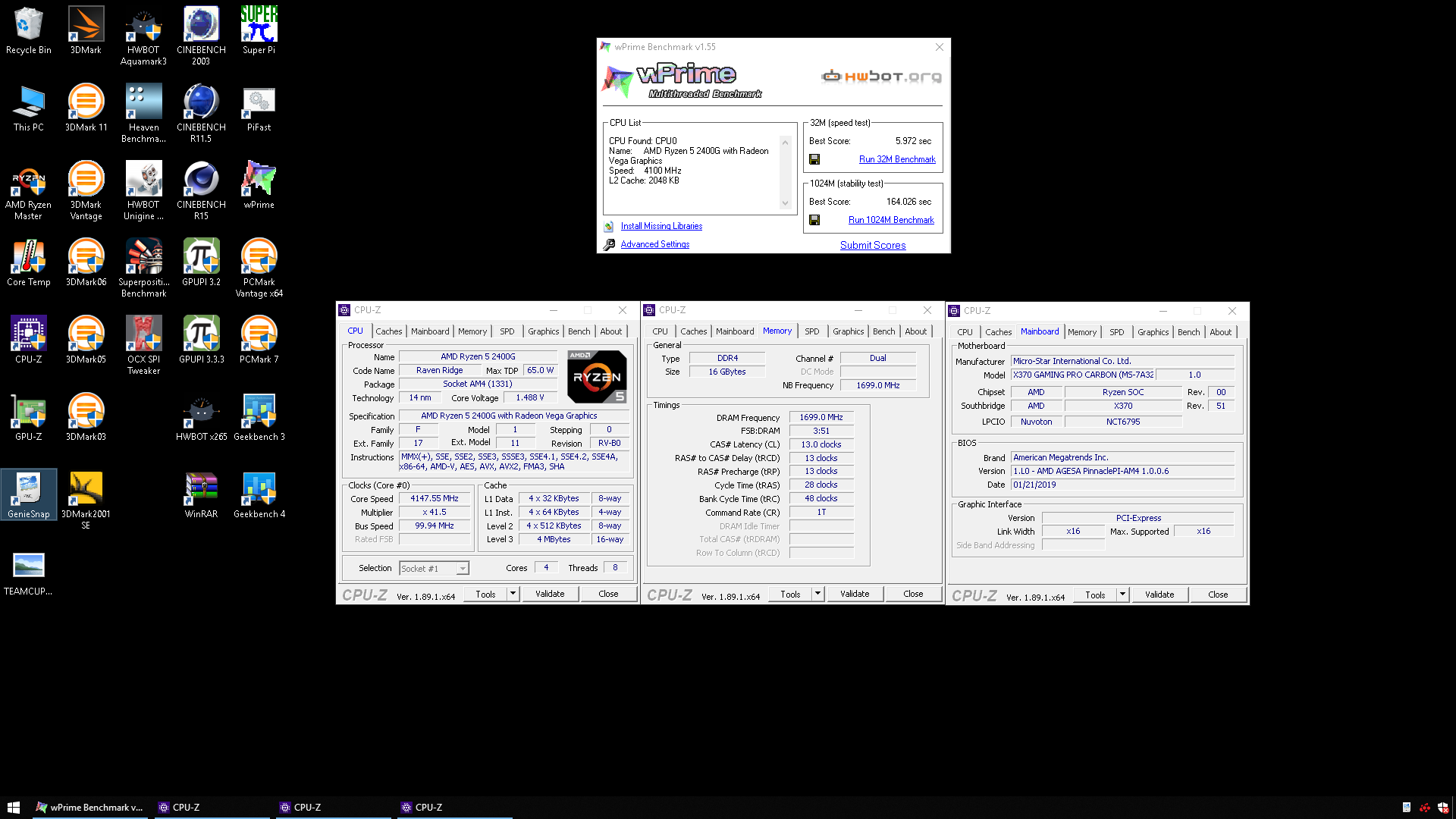
Task: Click scroll-down arrow in wPrime CPU list
Action: [785, 203]
